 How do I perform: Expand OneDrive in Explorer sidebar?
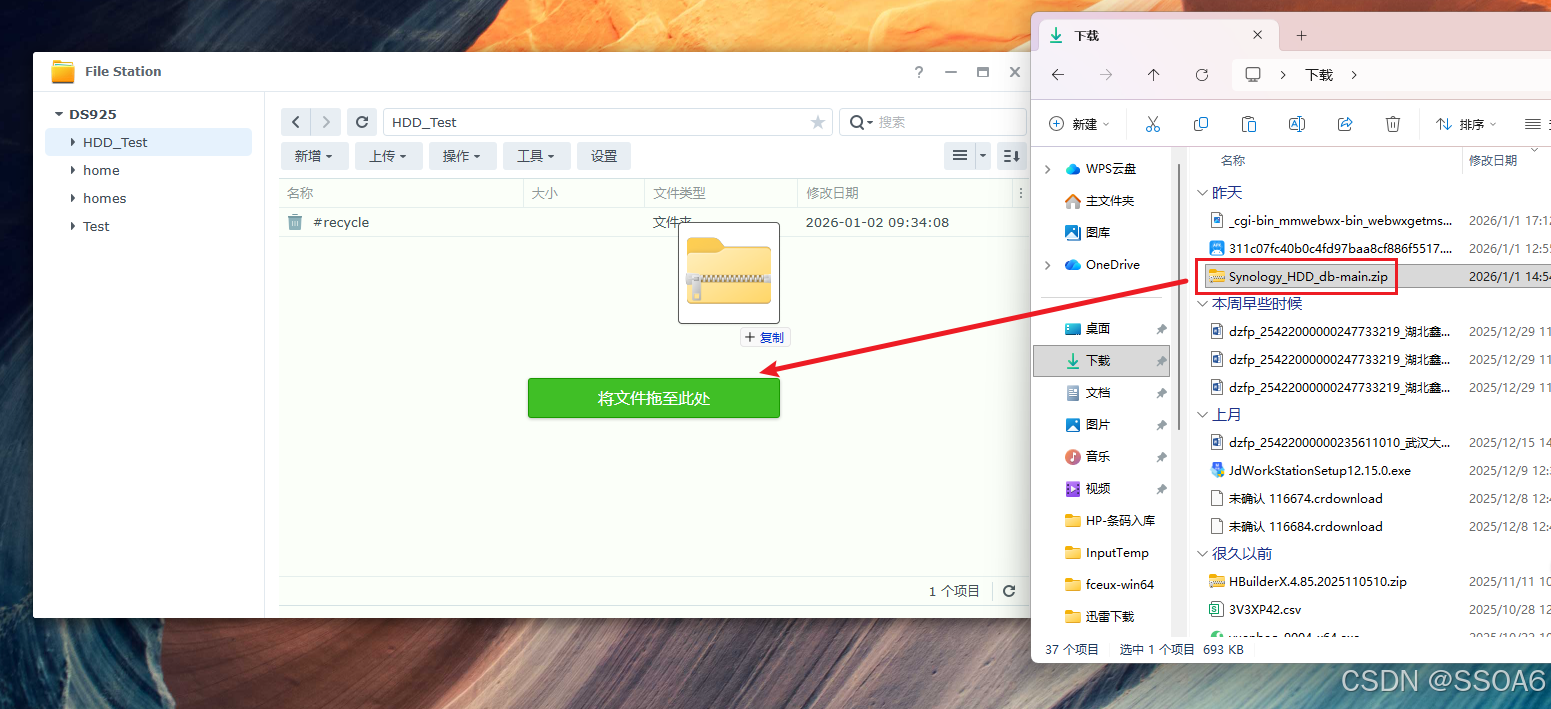[x=1047, y=265]
